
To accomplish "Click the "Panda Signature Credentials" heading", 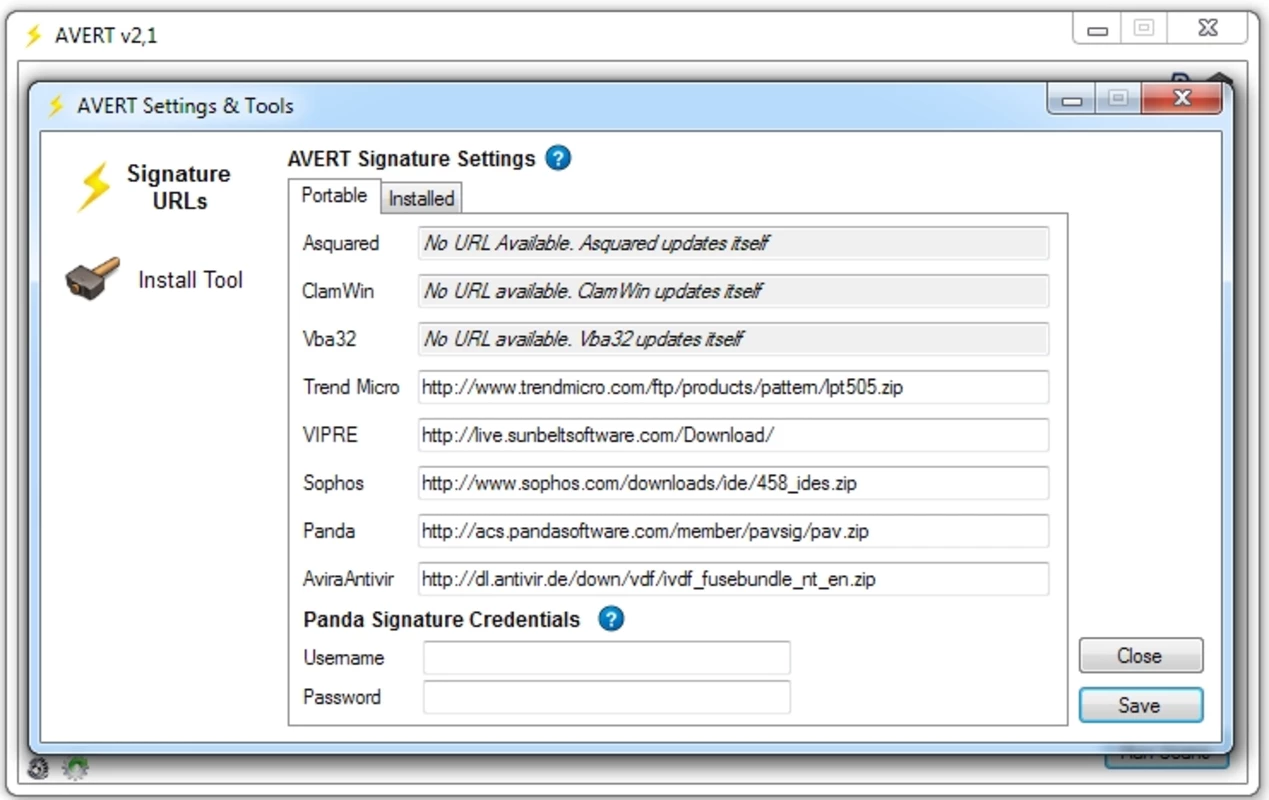I will tap(441, 620).
